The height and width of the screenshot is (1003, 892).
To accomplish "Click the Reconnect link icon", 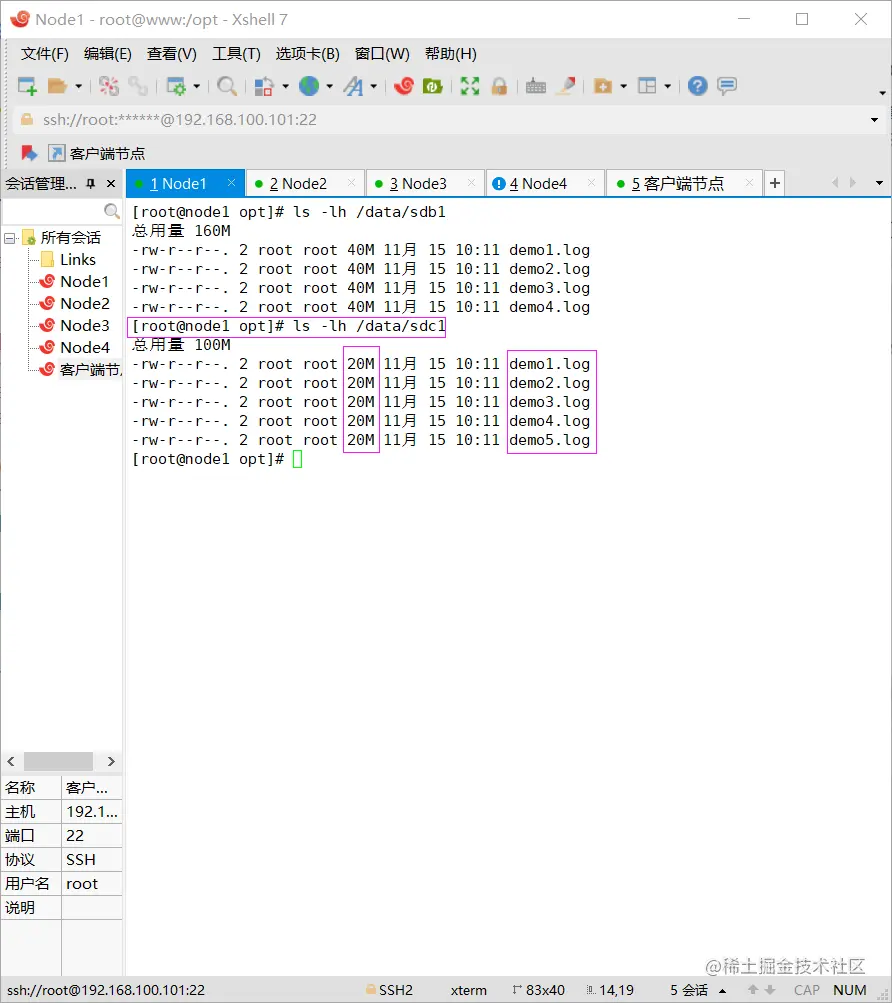I will point(138,86).
